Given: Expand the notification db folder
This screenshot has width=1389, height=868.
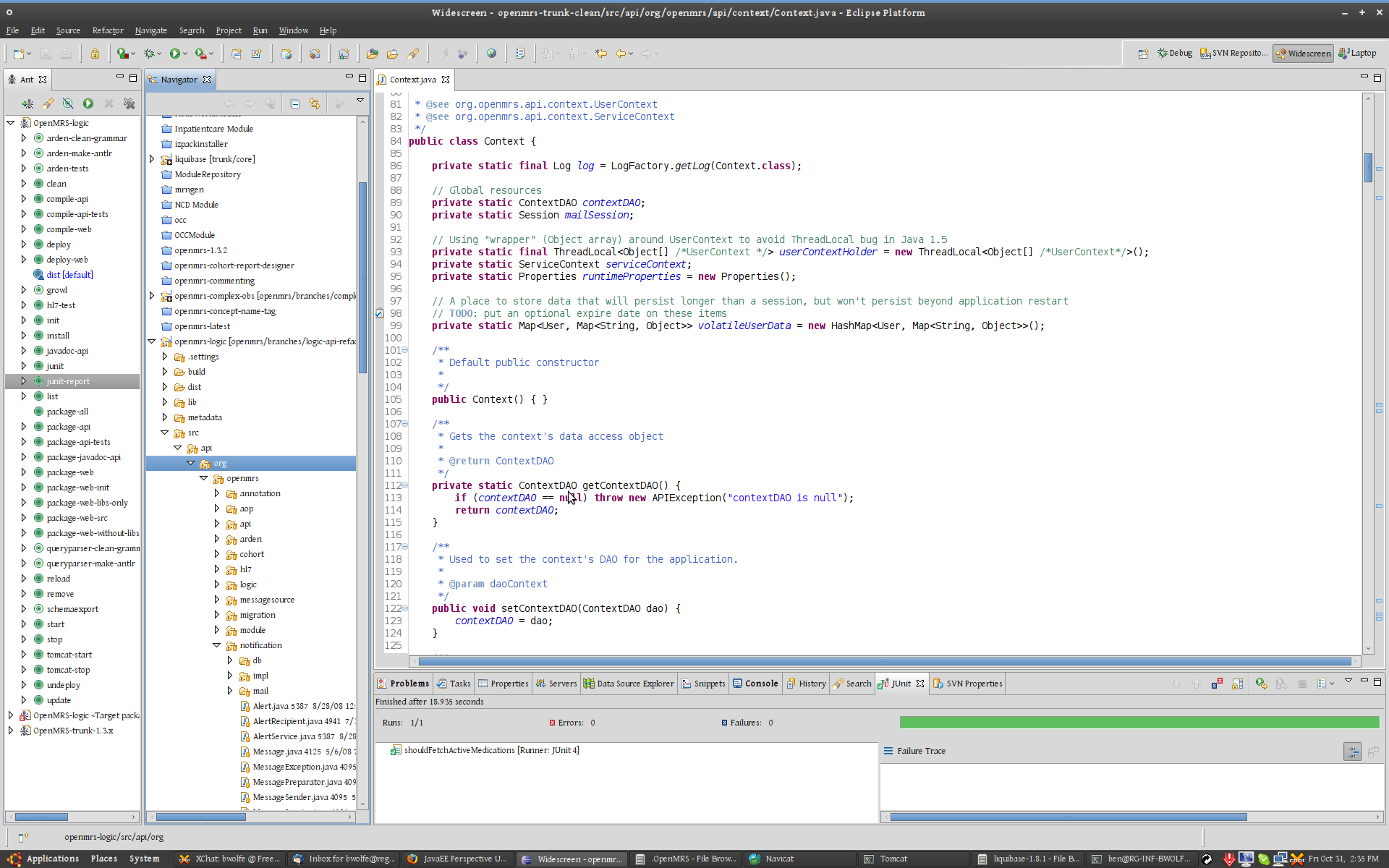Looking at the screenshot, I should coord(230,660).
